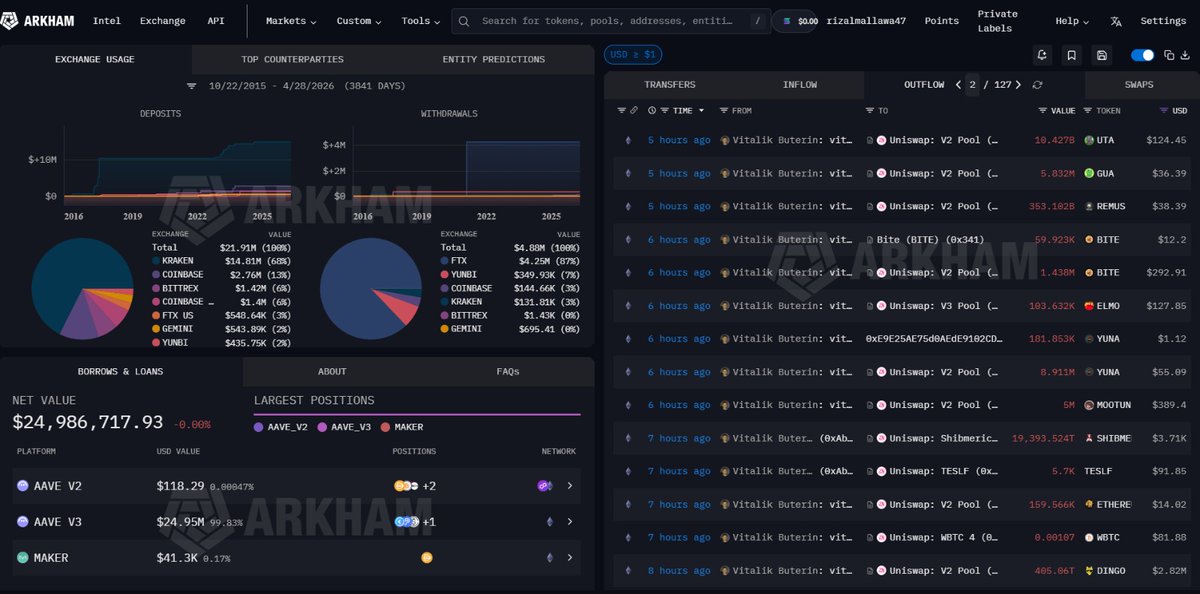Click the AAVE V3 platform icon
The width and height of the screenshot is (1200, 594).
point(22,522)
